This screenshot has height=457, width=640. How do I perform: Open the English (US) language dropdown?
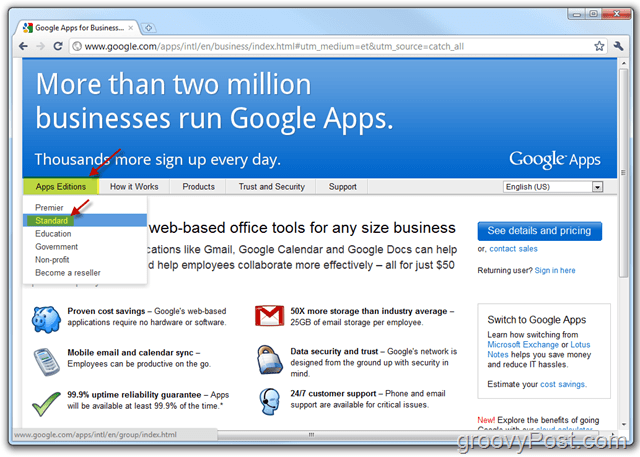(x=553, y=187)
